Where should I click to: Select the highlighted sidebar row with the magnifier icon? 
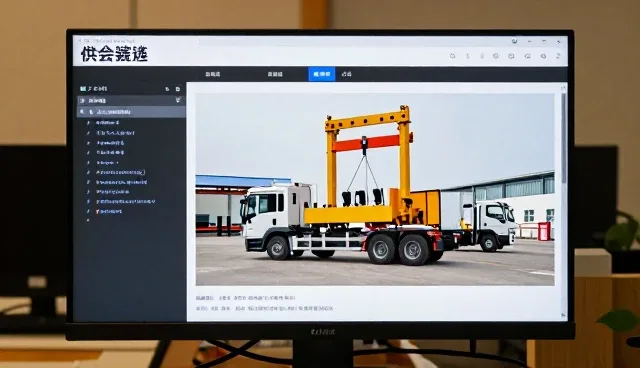point(131,112)
